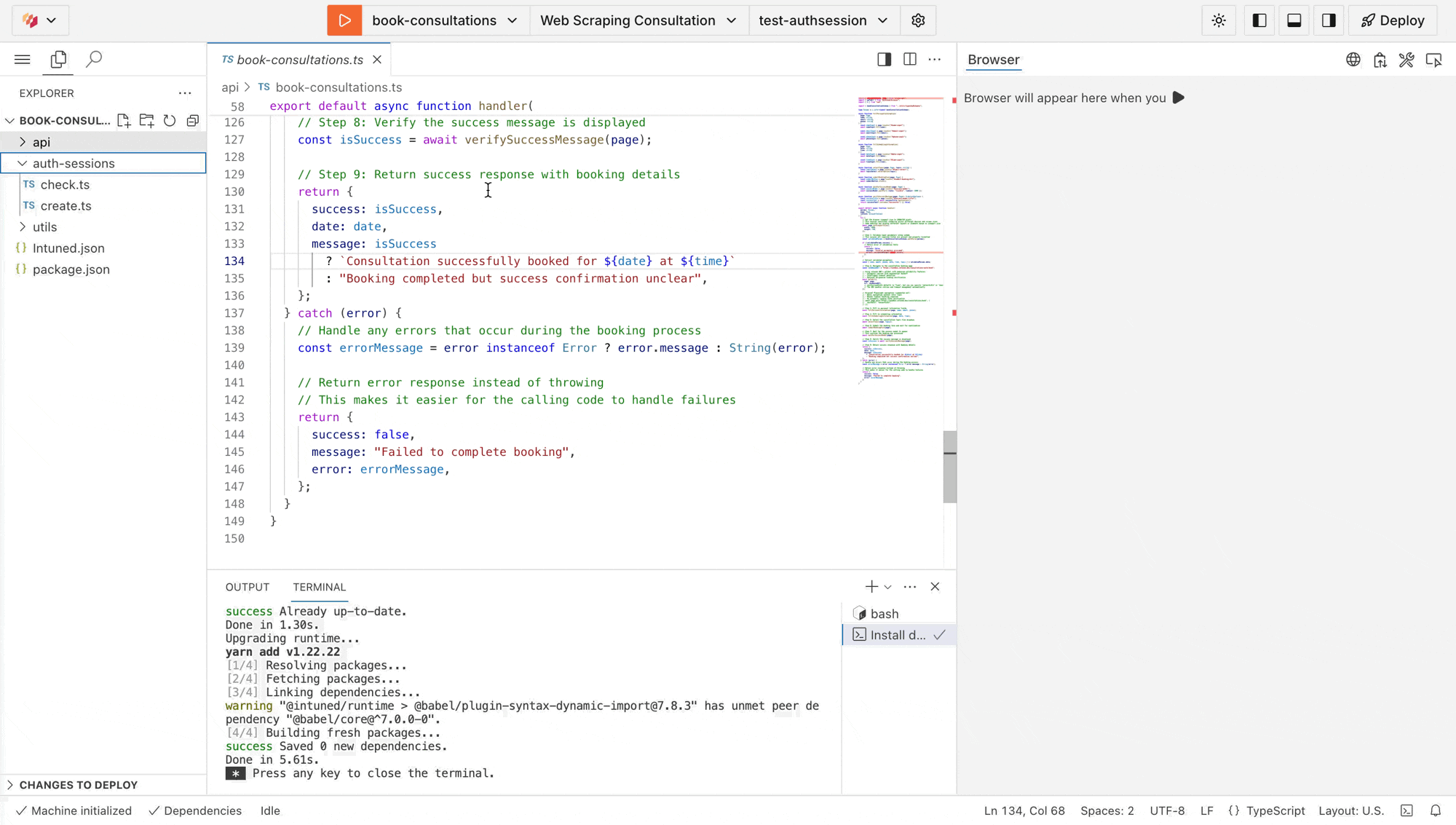Open browser dev tools with the wrench icon
The width and height of the screenshot is (1456, 825).
coord(1406,60)
